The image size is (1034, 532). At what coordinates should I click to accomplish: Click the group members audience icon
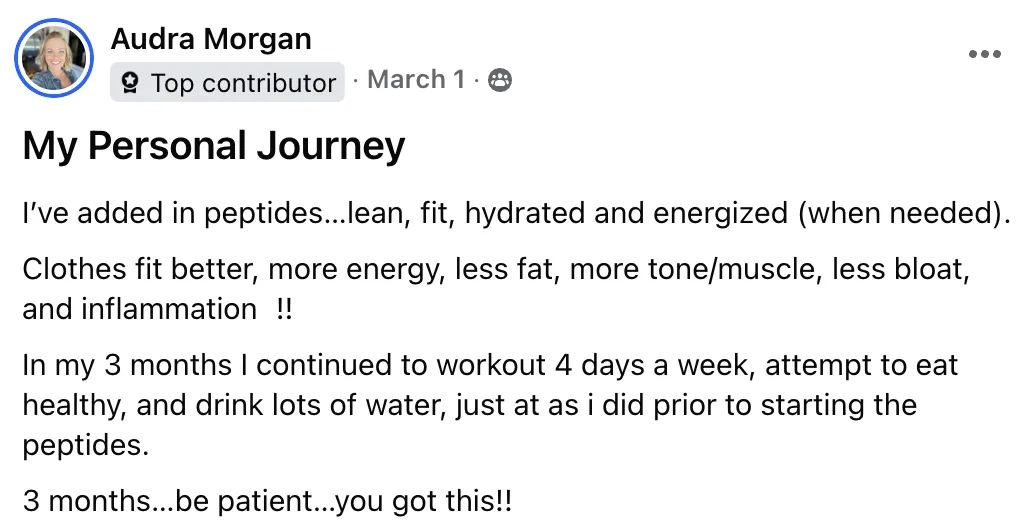click(499, 80)
